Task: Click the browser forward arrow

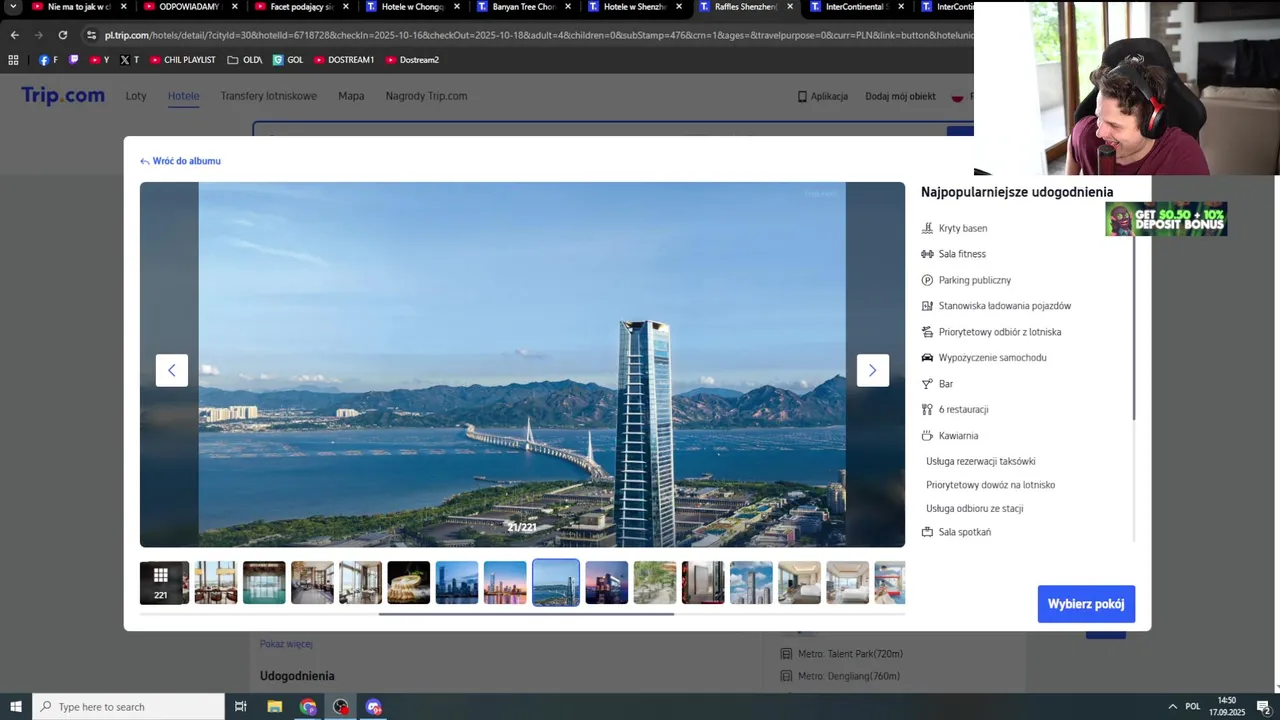Action: pyautogui.click(x=38, y=35)
